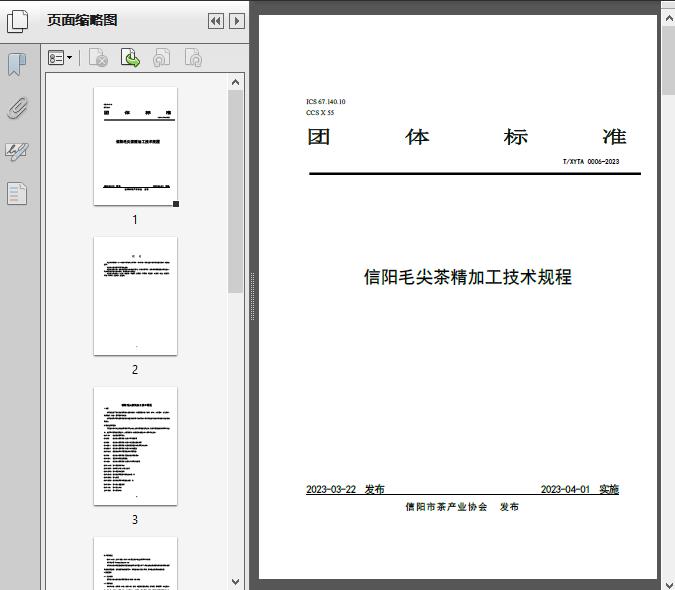The height and width of the screenshot is (590, 675).
Task: Click the text ICS 67.140.10
Action: [x=326, y=102]
